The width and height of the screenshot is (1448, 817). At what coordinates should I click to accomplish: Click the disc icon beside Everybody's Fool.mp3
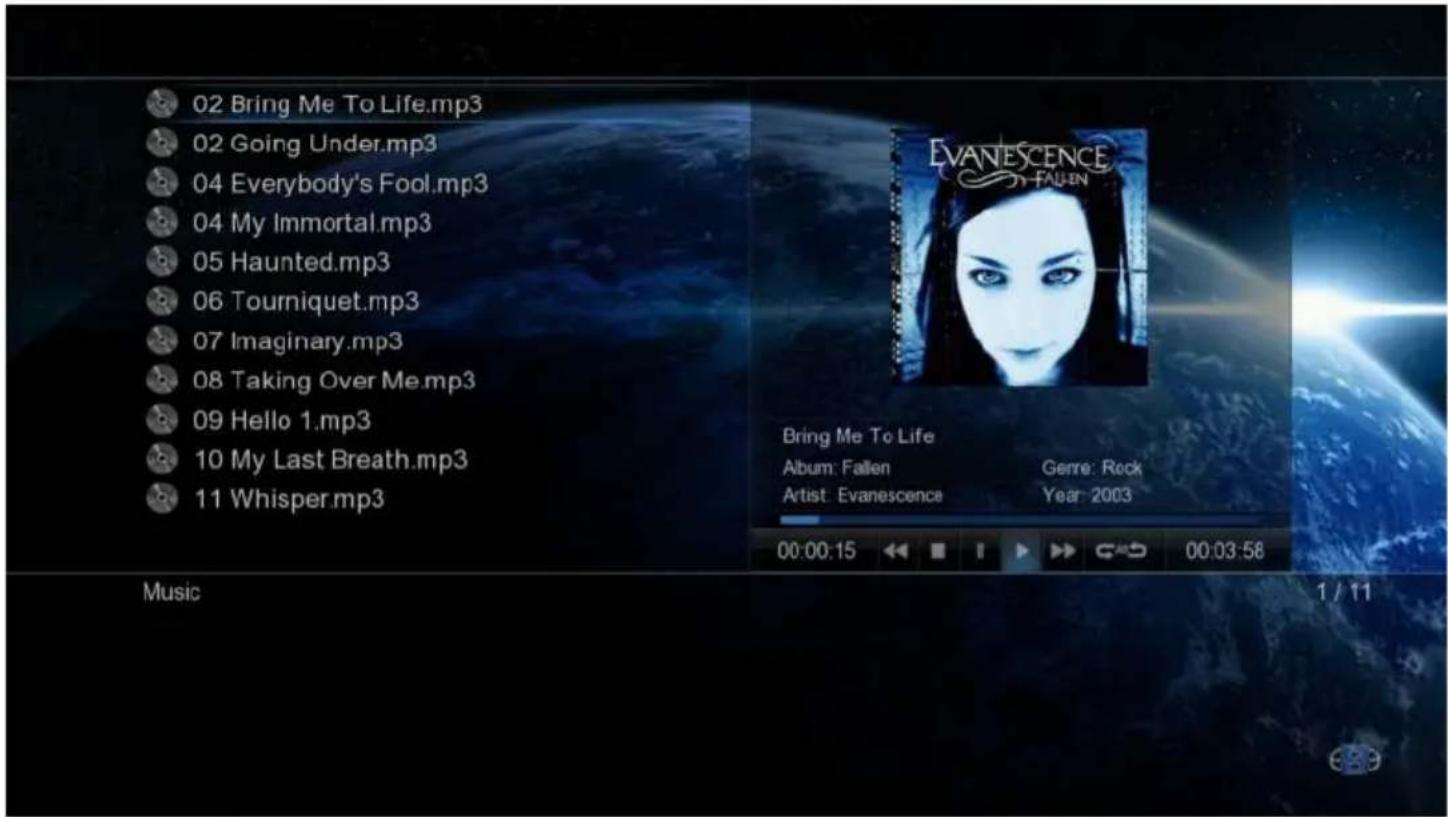point(161,183)
